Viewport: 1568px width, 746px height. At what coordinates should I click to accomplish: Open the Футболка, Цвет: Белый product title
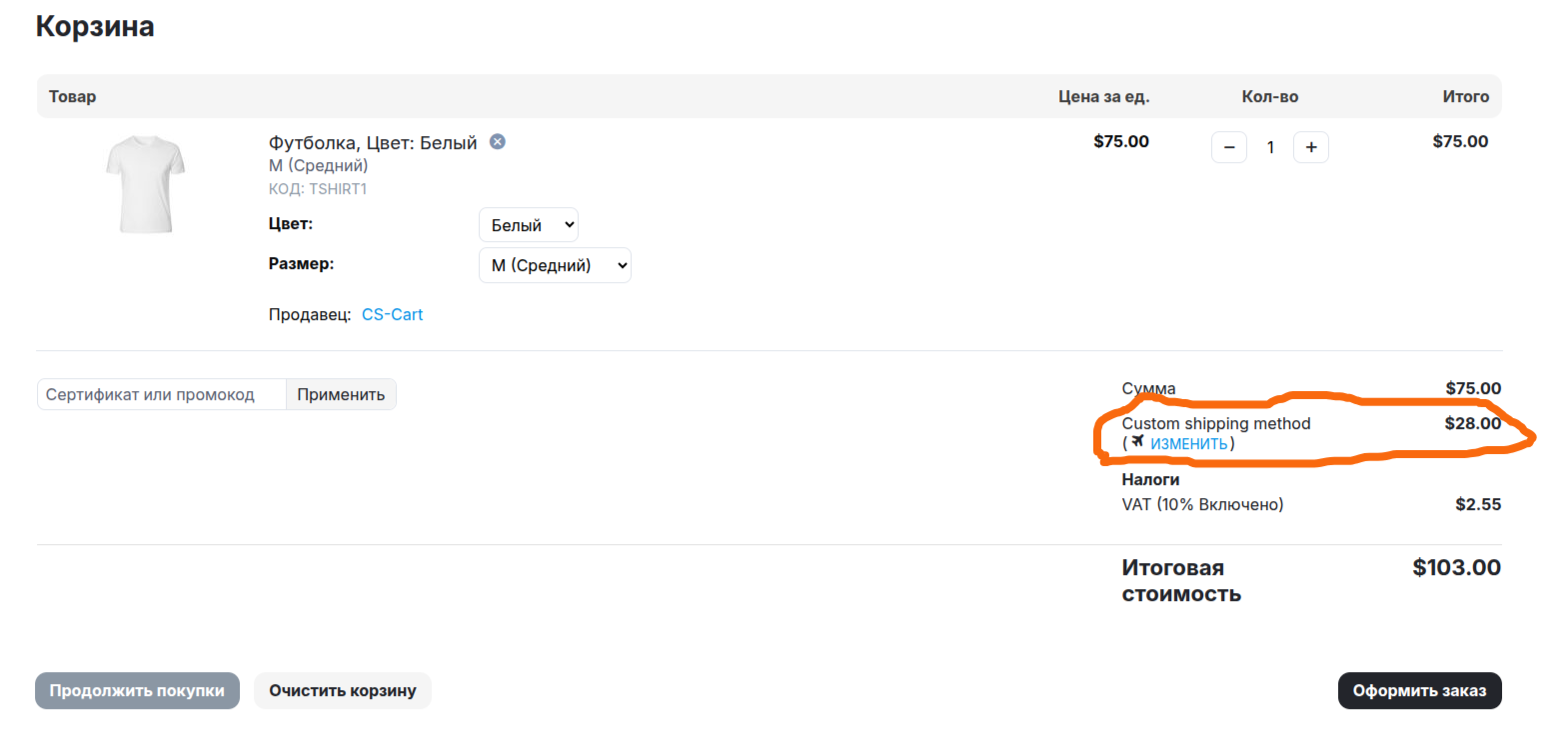373,143
